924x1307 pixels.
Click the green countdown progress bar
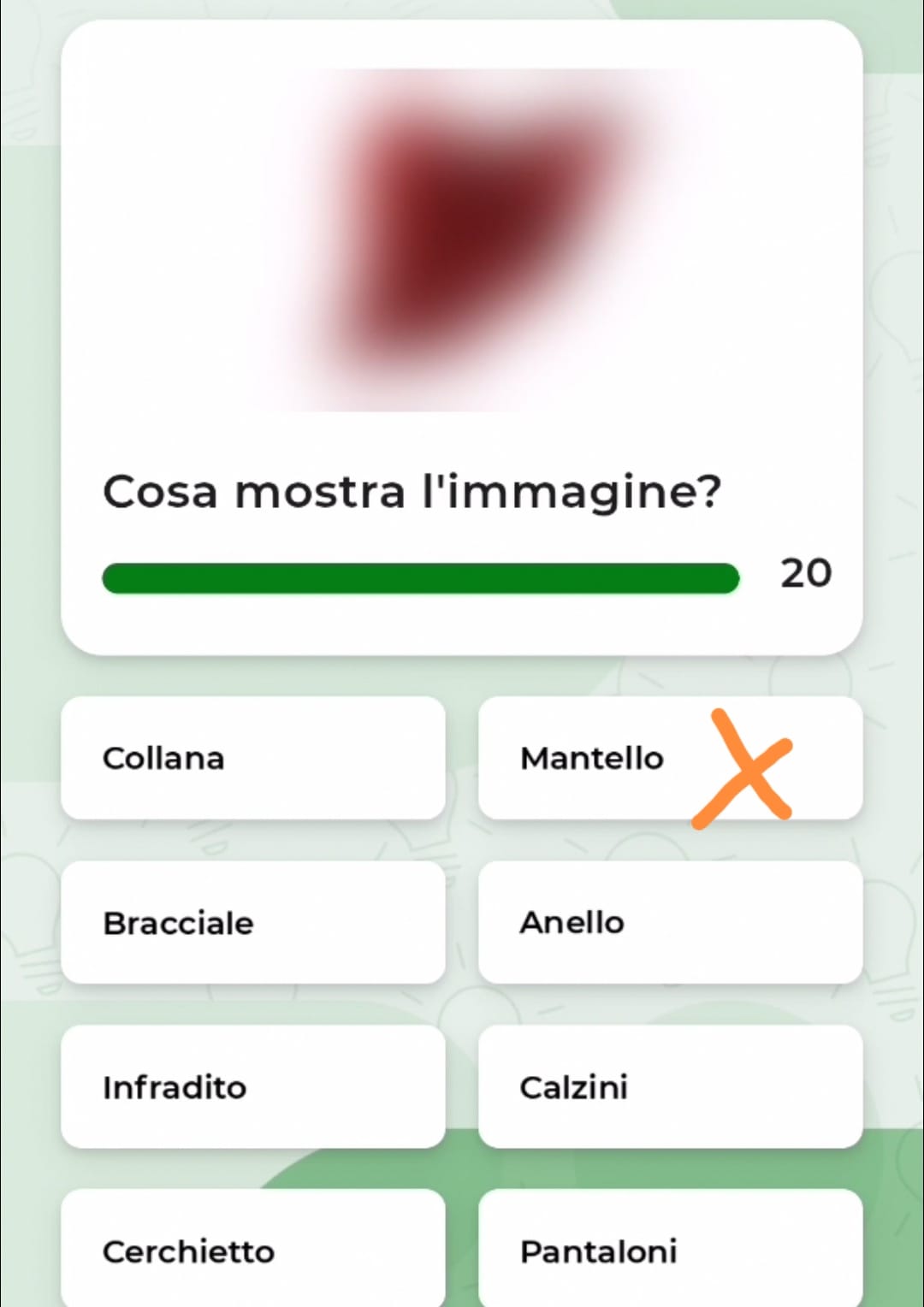tap(420, 578)
